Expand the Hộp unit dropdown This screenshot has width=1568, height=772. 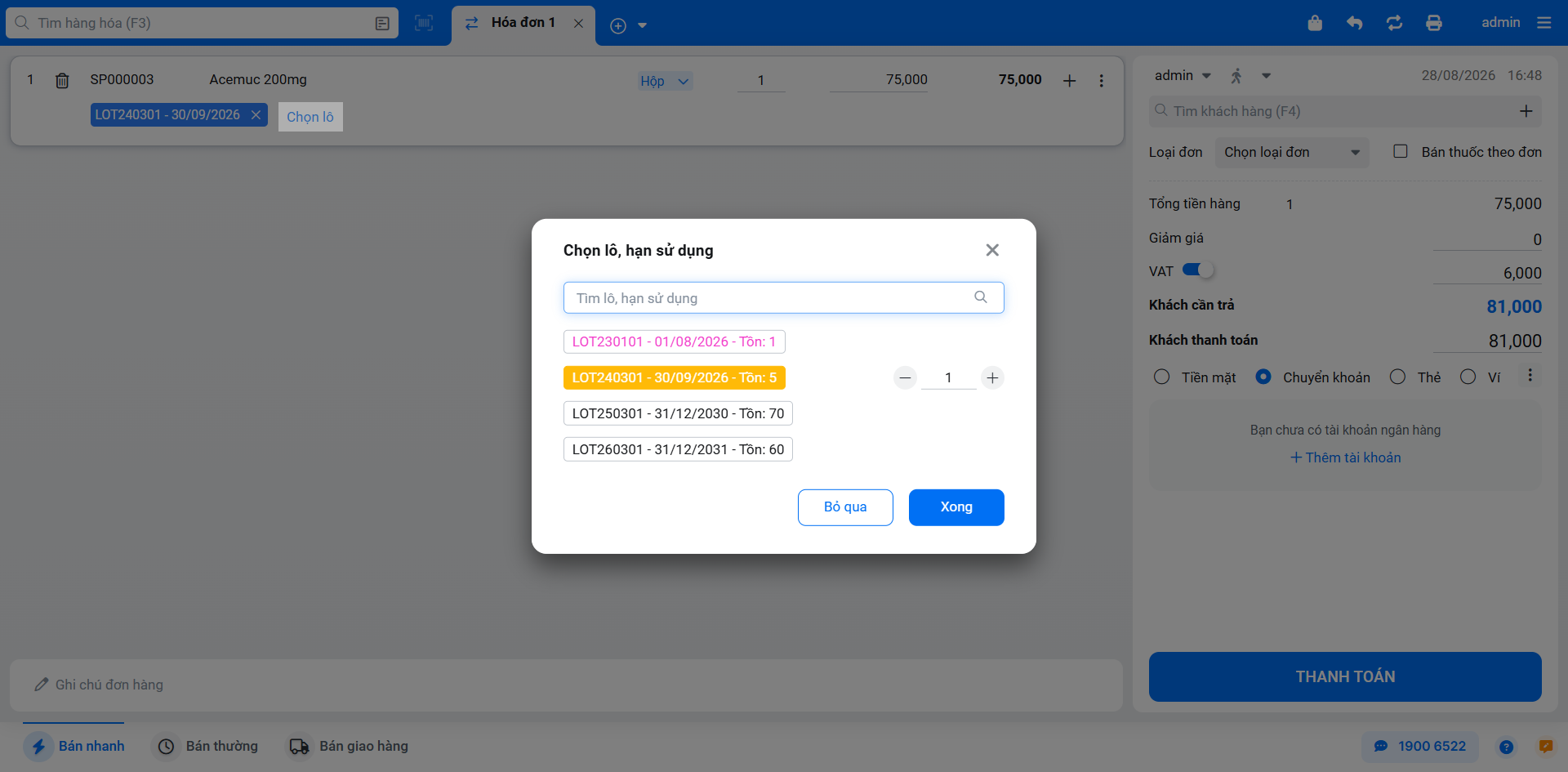666,81
